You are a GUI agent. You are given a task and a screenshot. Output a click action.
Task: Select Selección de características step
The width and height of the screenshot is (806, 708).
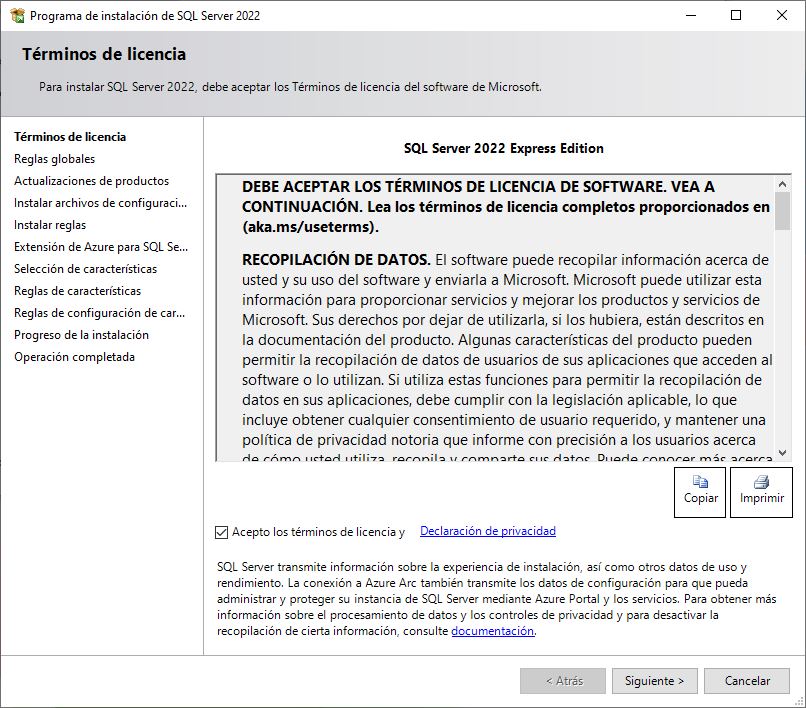(85, 269)
